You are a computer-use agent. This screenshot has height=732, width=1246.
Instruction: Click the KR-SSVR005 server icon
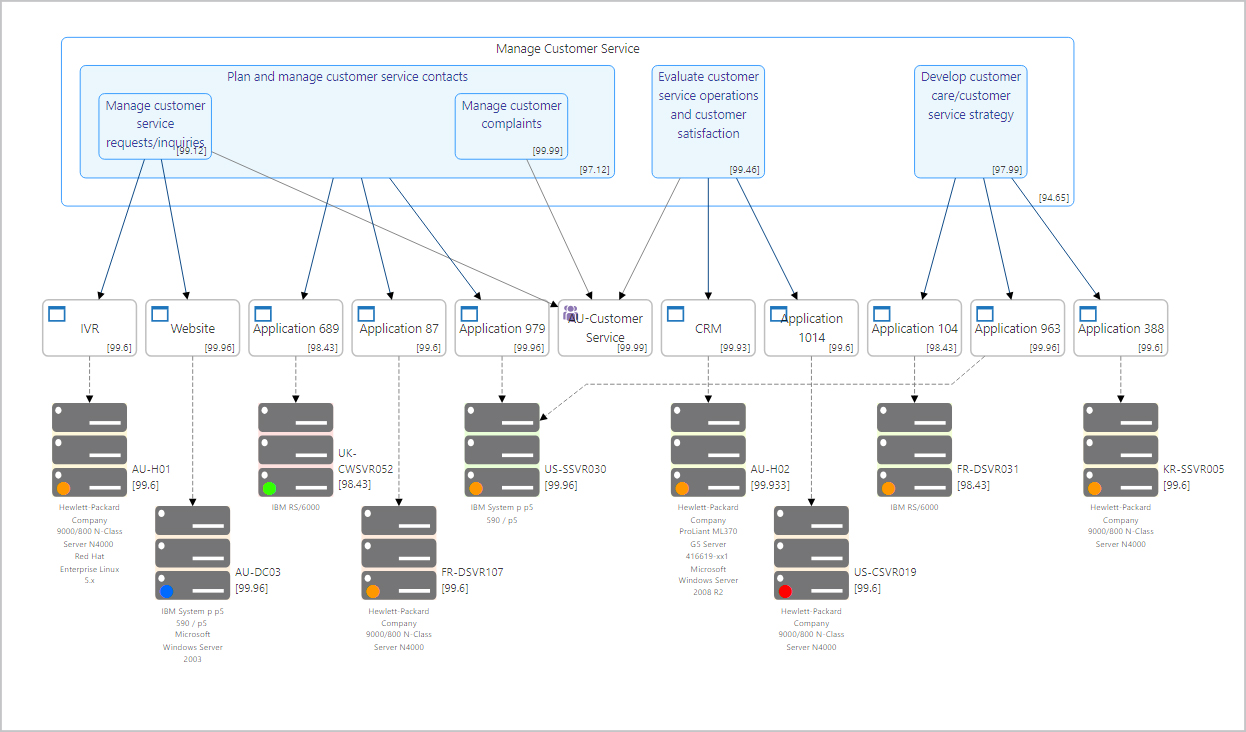click(x=1120, y=450)
